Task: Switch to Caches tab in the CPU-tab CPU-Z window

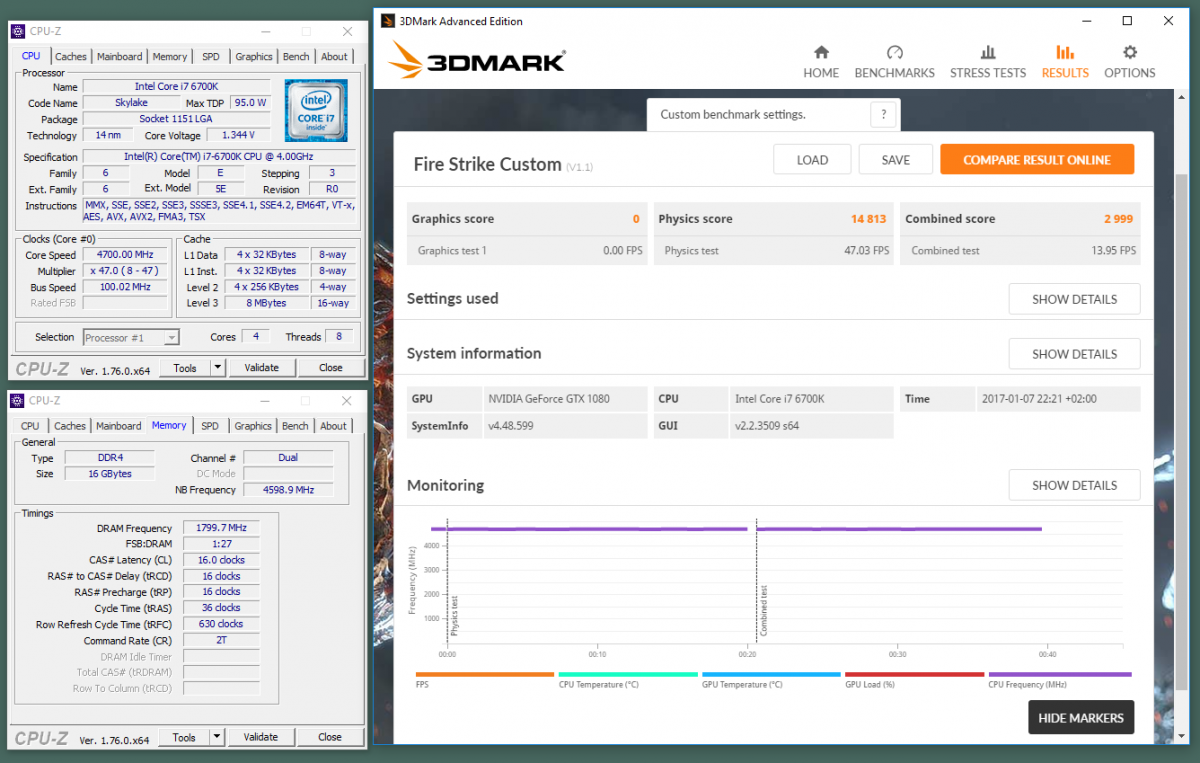Action: coord(71,57)
